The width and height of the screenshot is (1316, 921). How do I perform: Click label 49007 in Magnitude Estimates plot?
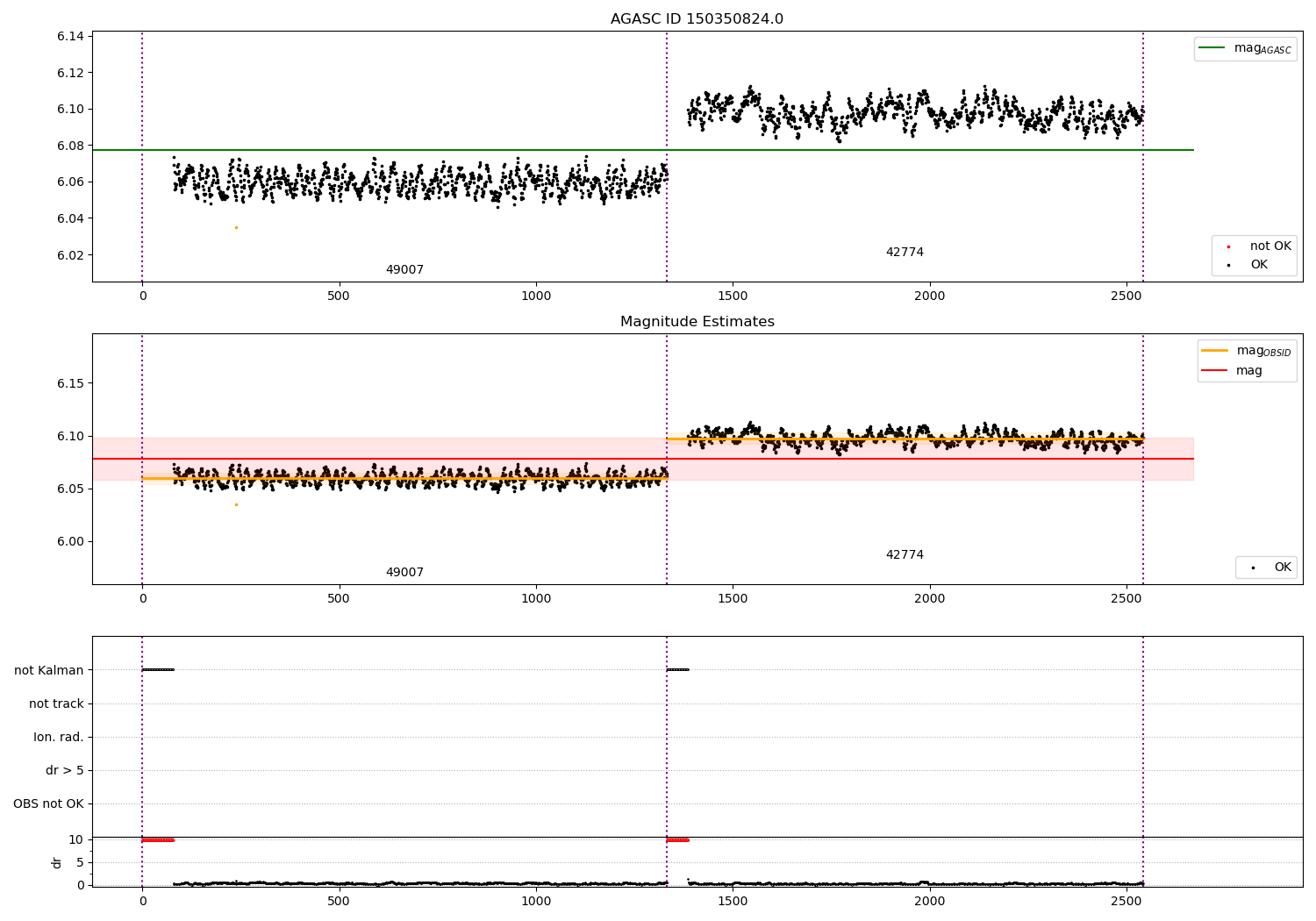(404, 573)
